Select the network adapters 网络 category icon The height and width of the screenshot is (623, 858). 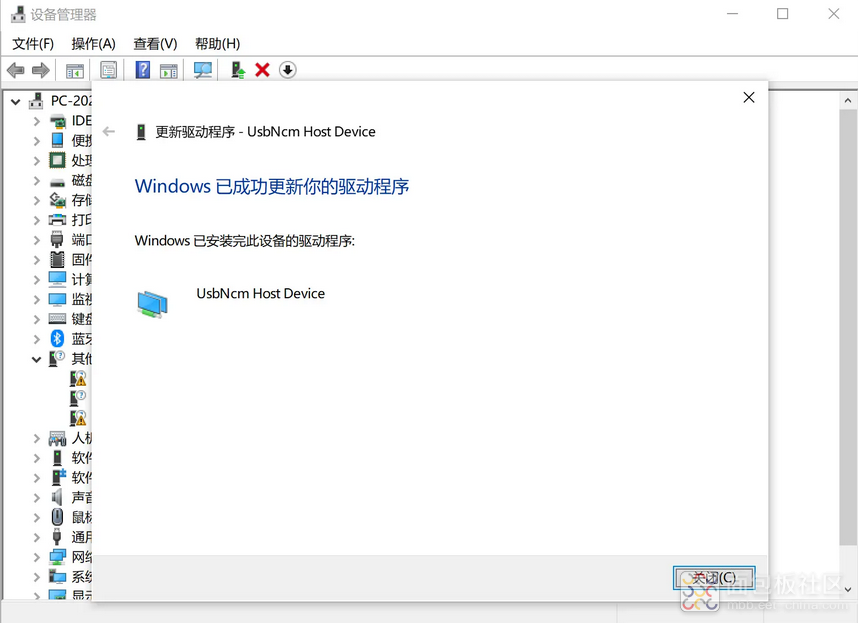pos(57,557)
